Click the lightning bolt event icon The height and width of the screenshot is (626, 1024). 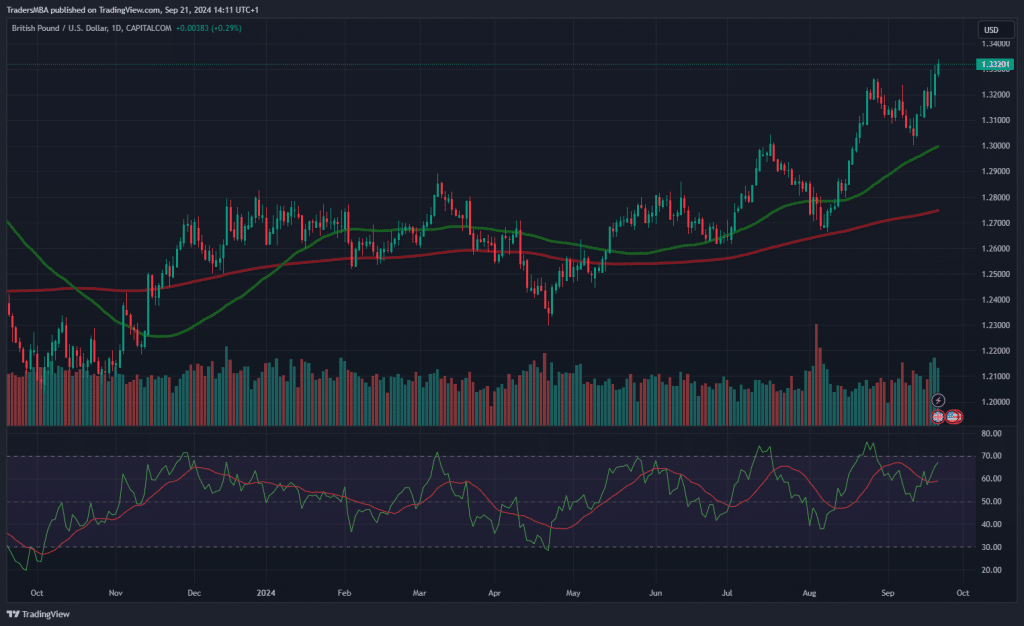click(938, 400)
